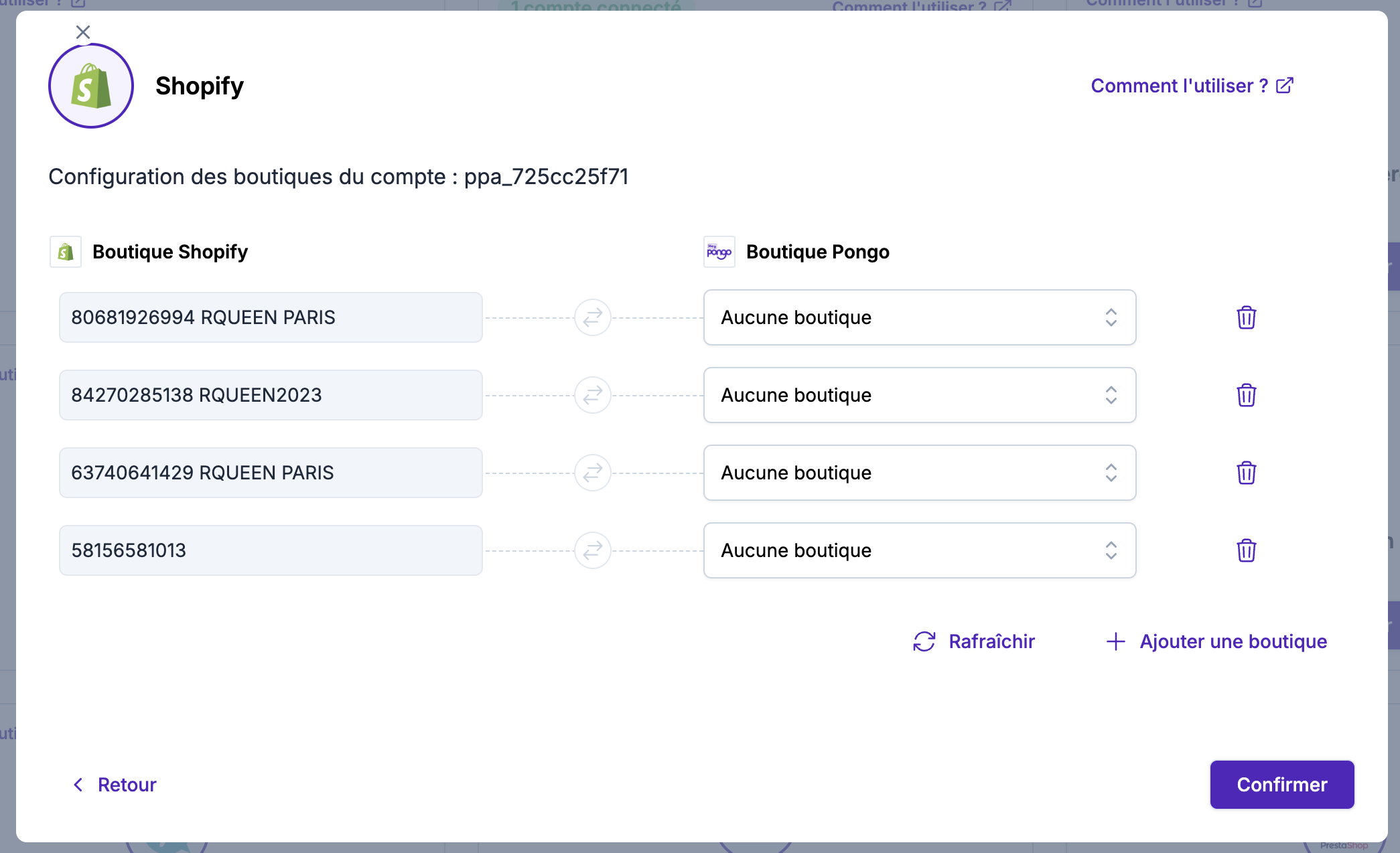1400x853 pixels.
Task: Click the large Shopify bag logo
Action: point(91,86)
